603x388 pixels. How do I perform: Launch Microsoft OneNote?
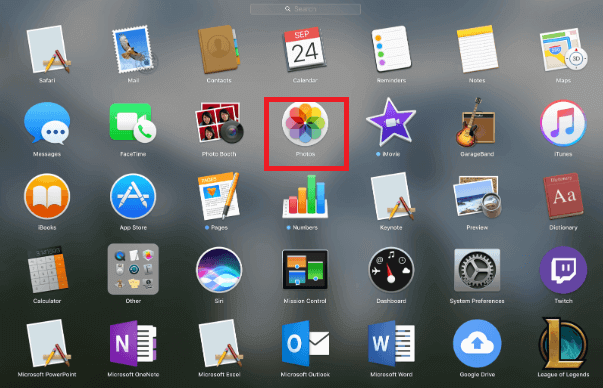point(133,343)
